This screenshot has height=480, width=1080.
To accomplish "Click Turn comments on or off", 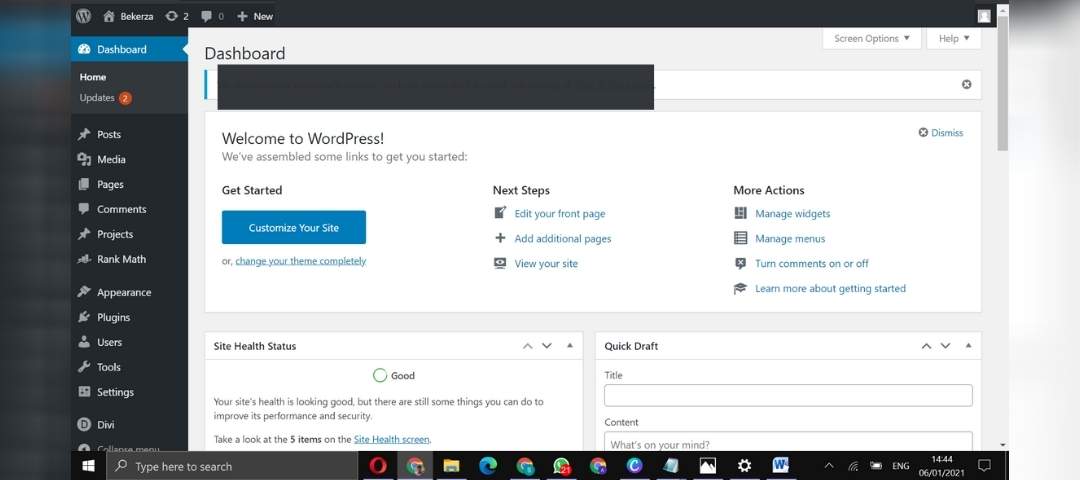I will [x=812, y=263].
